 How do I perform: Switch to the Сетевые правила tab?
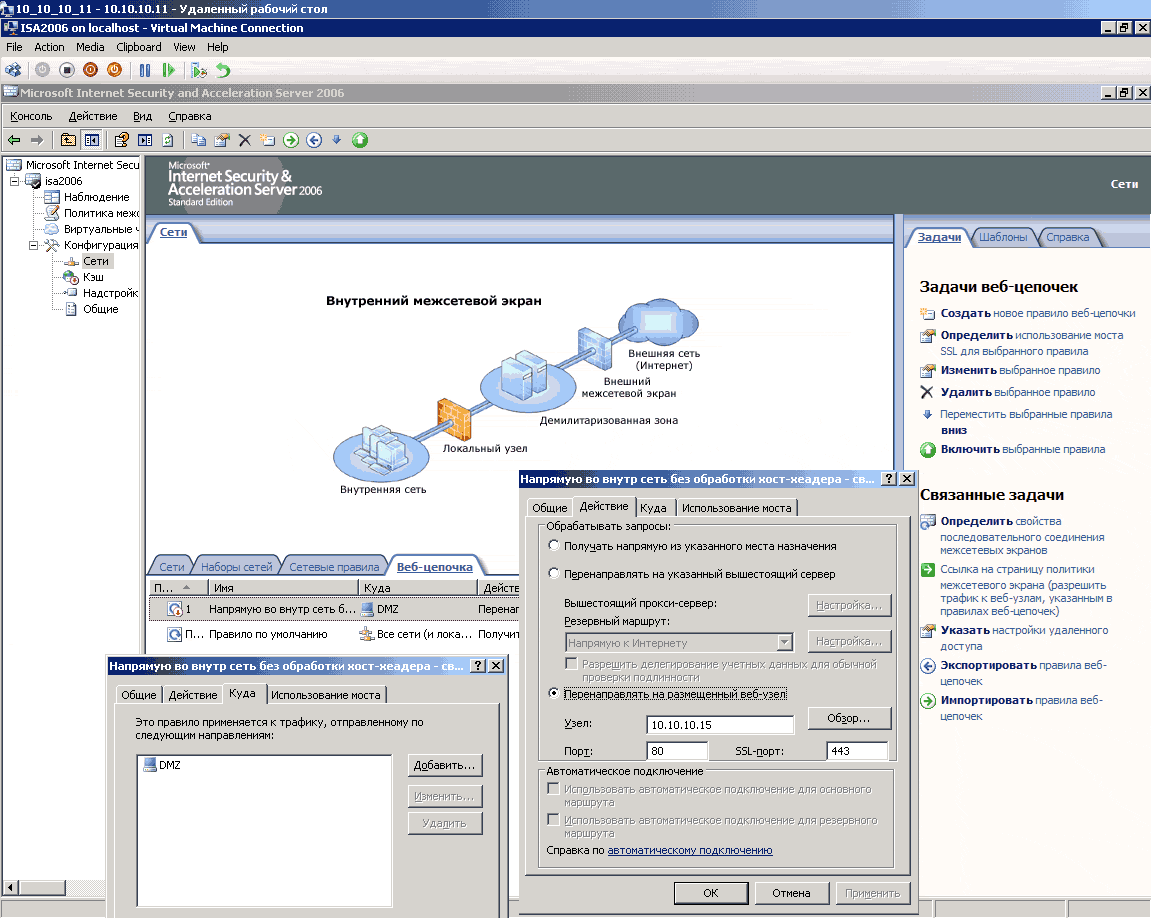coord(334,567)
